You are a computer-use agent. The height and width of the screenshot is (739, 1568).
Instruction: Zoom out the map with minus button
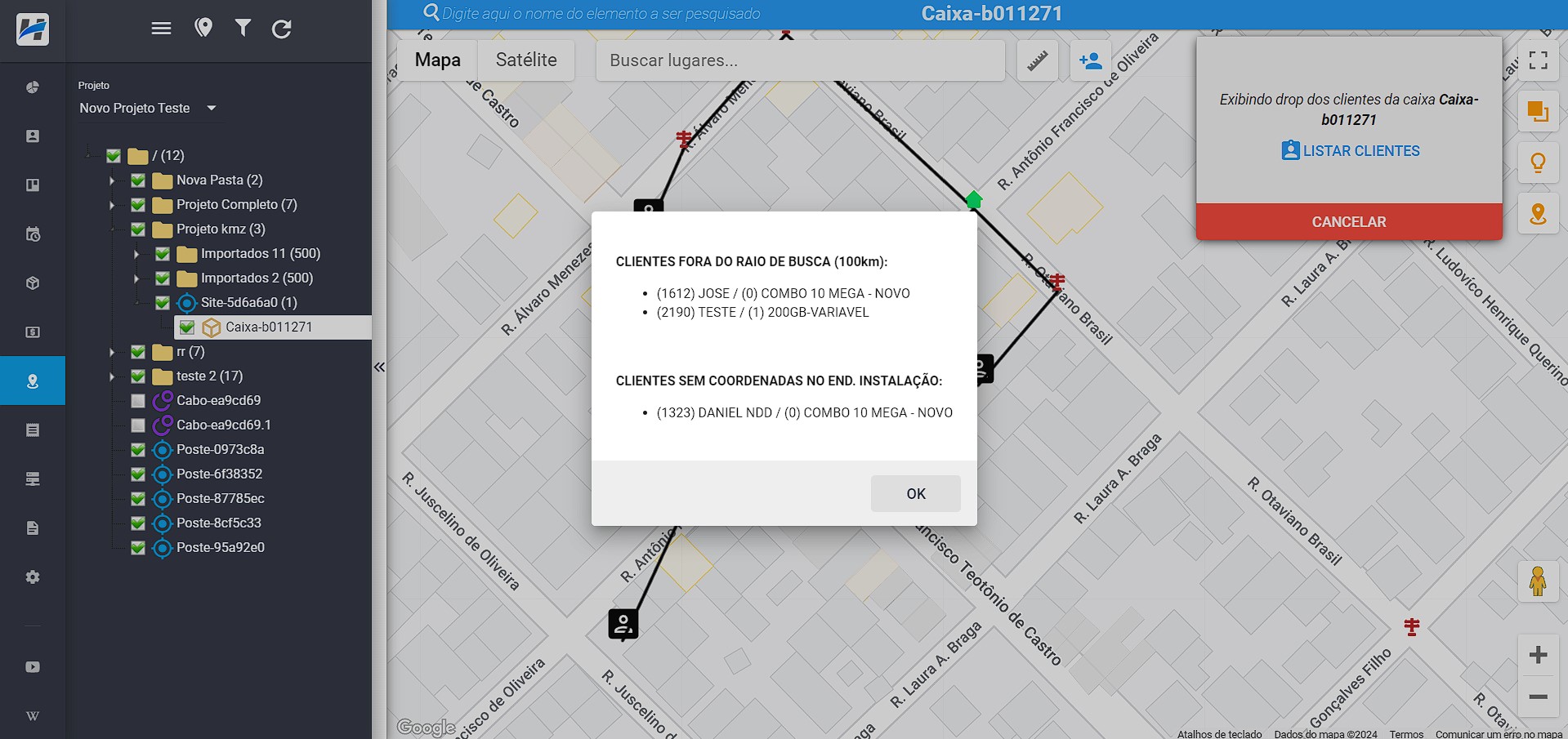pos(1539,697)
